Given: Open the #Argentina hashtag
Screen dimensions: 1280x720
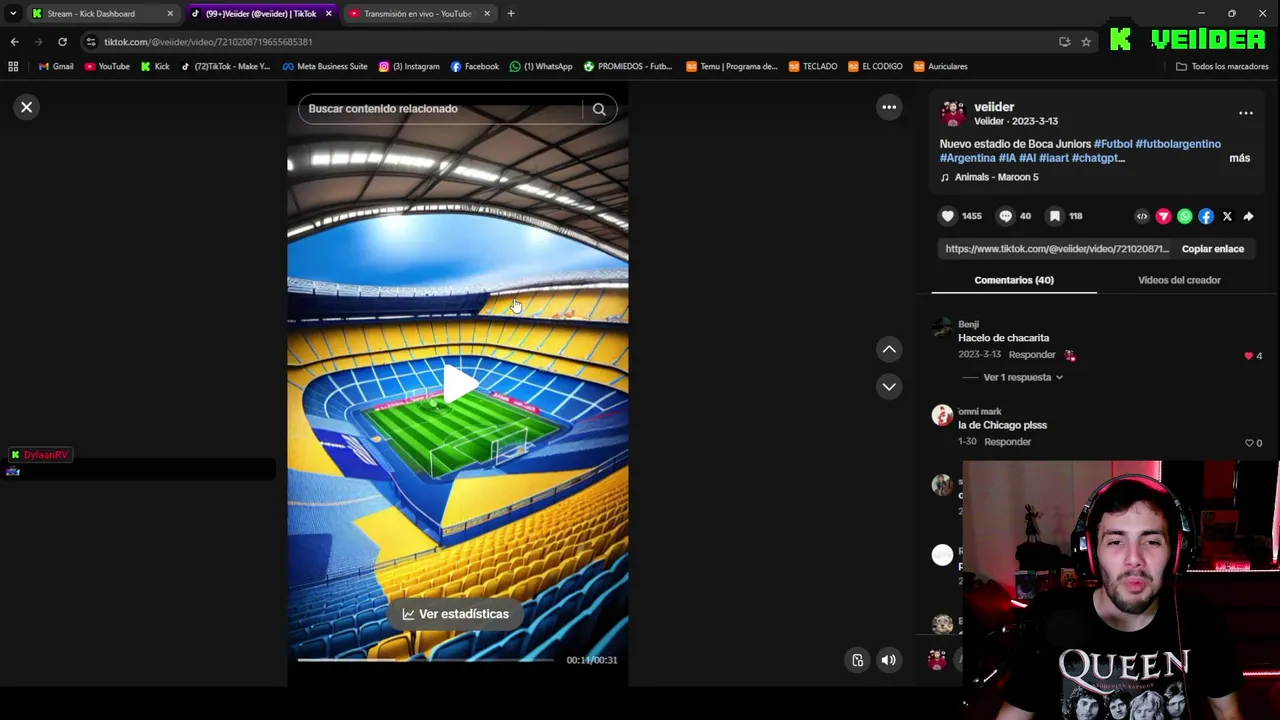Looking at the screenshot, I should click(968, 158).
